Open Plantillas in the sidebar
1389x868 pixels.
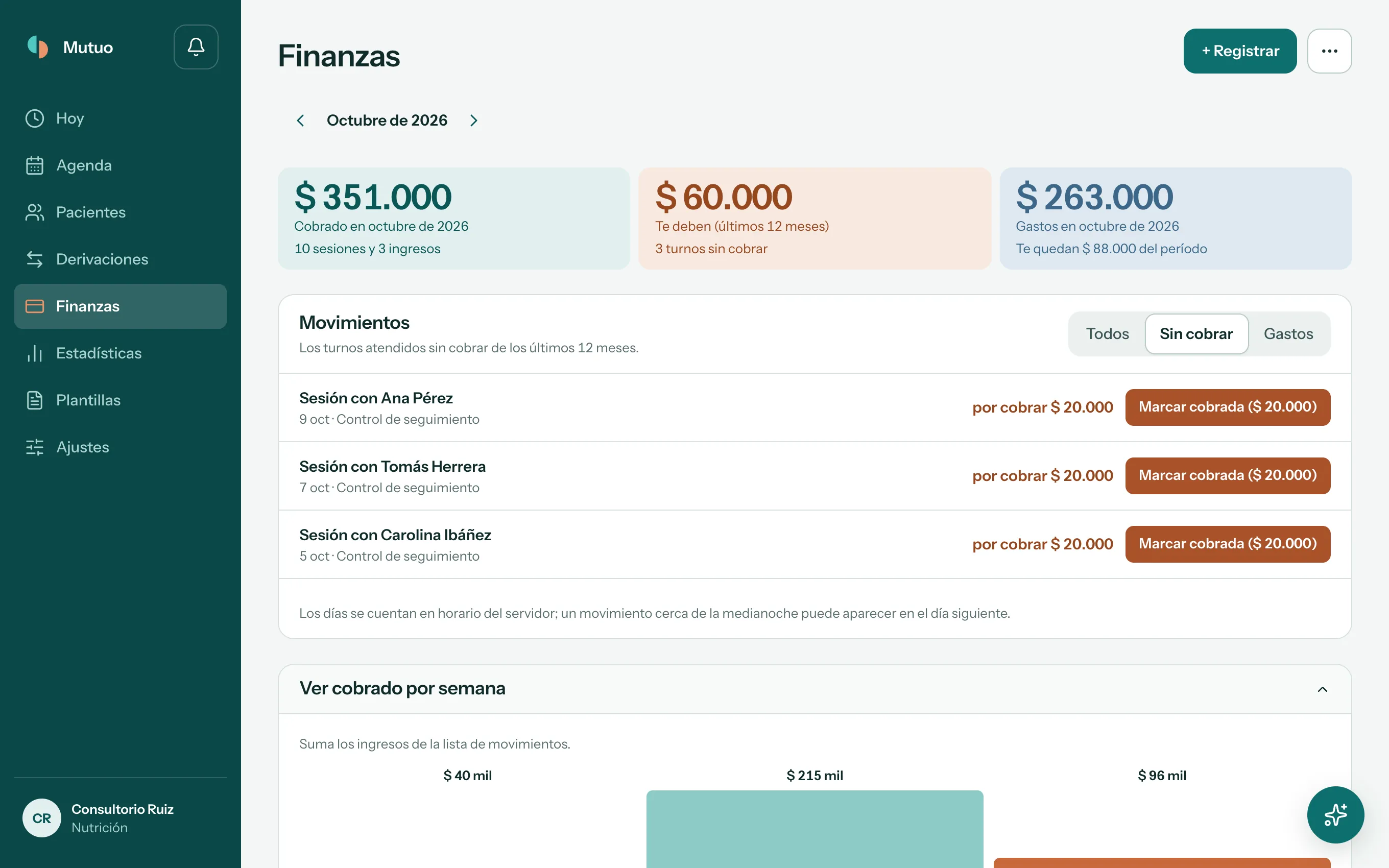click(121, 400)
